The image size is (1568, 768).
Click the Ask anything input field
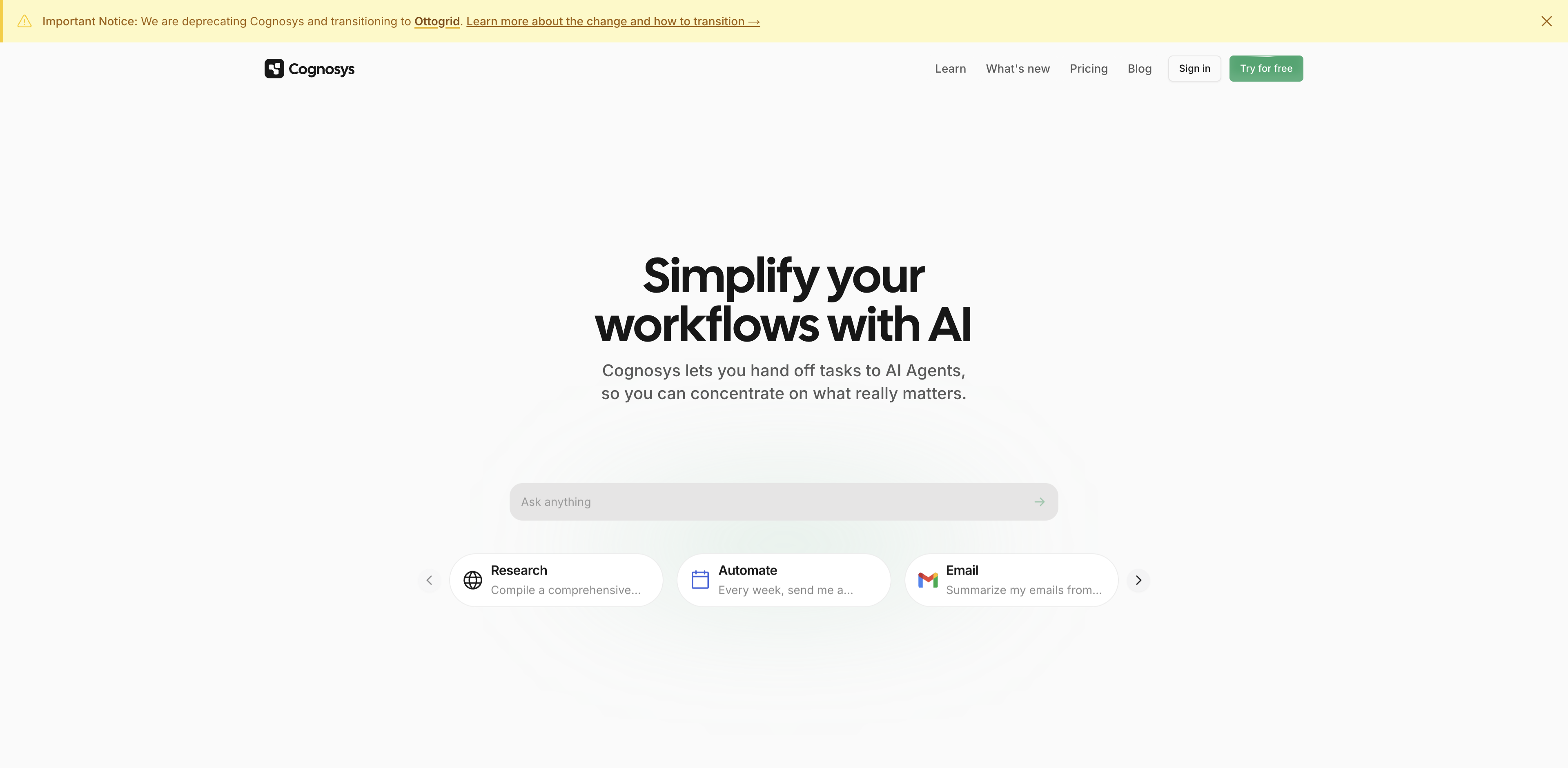784,502
